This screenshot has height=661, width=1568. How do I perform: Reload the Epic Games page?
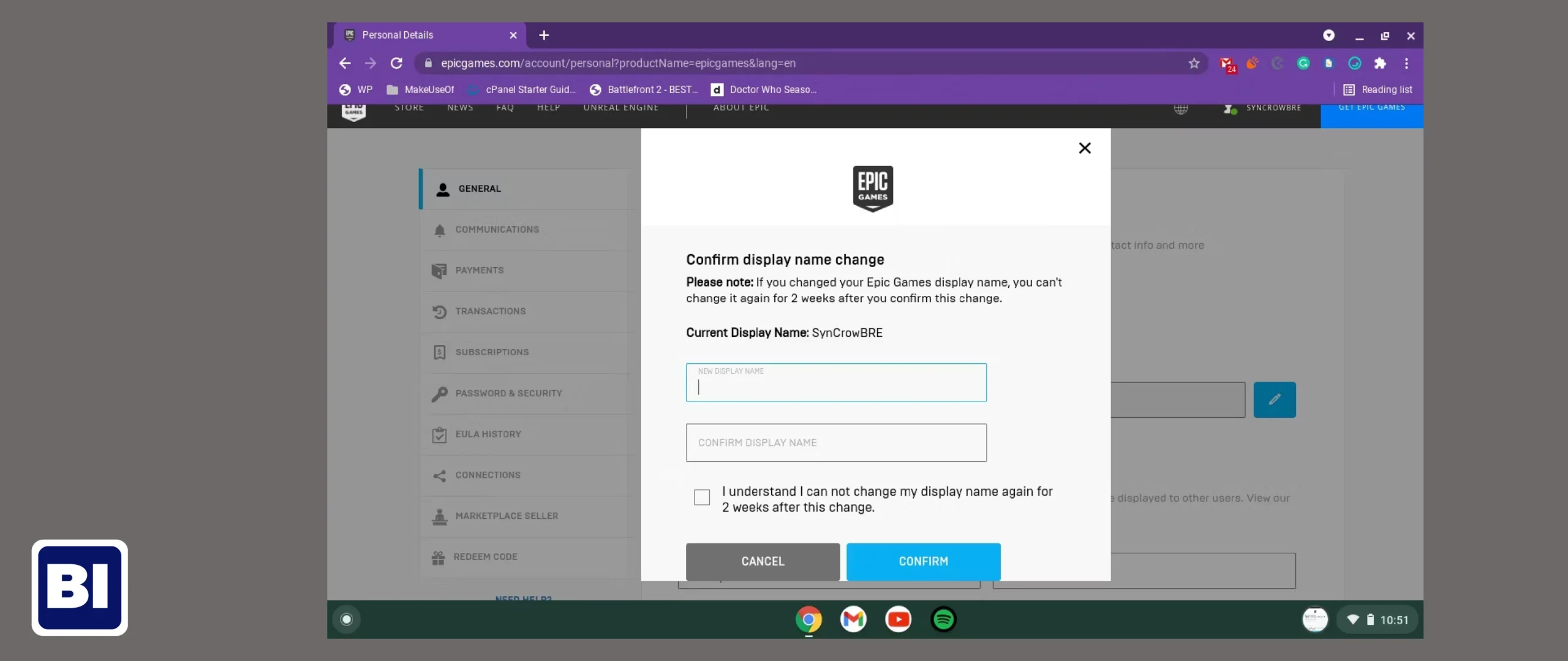pos(396,63)
